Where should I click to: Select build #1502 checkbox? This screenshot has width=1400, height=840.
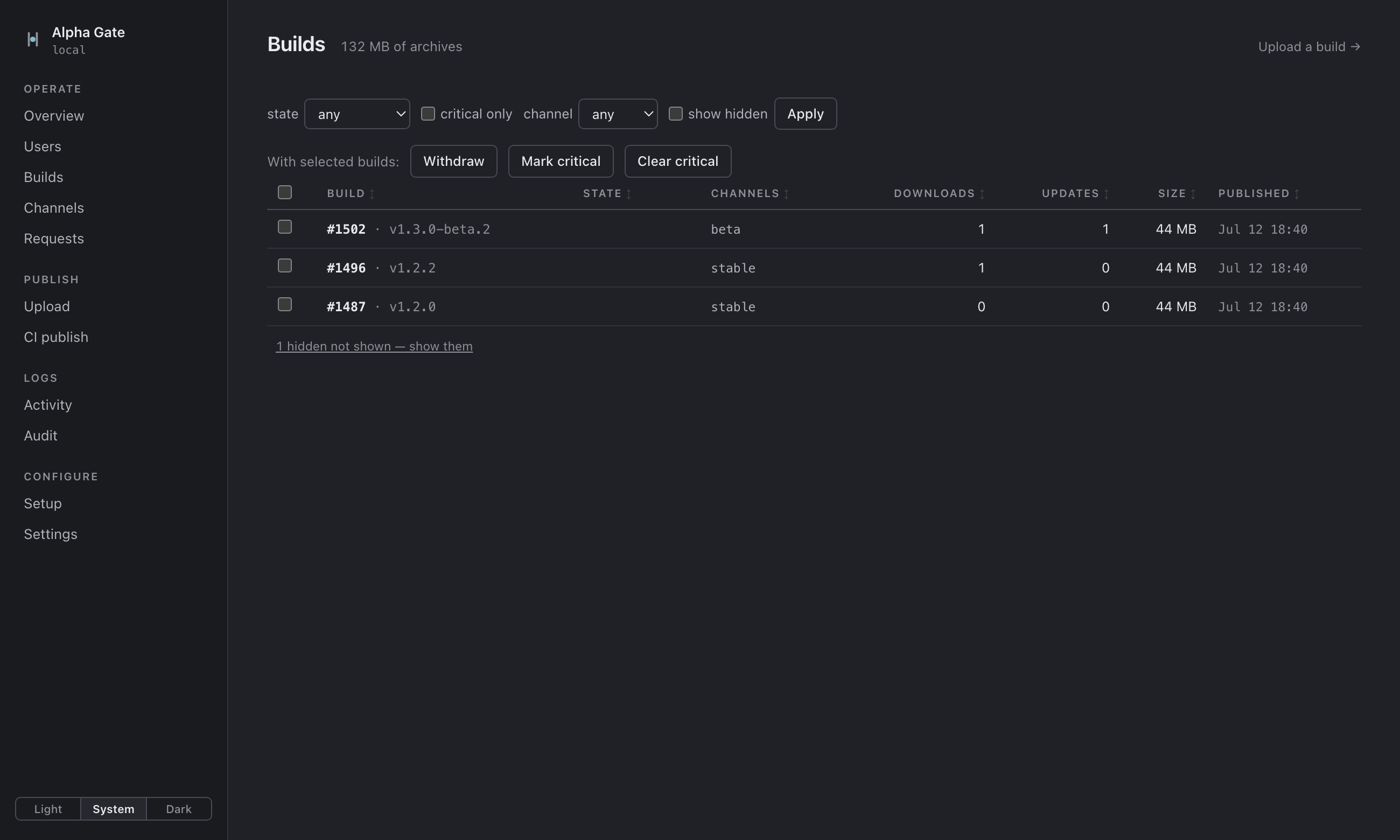tap(285, 227)
